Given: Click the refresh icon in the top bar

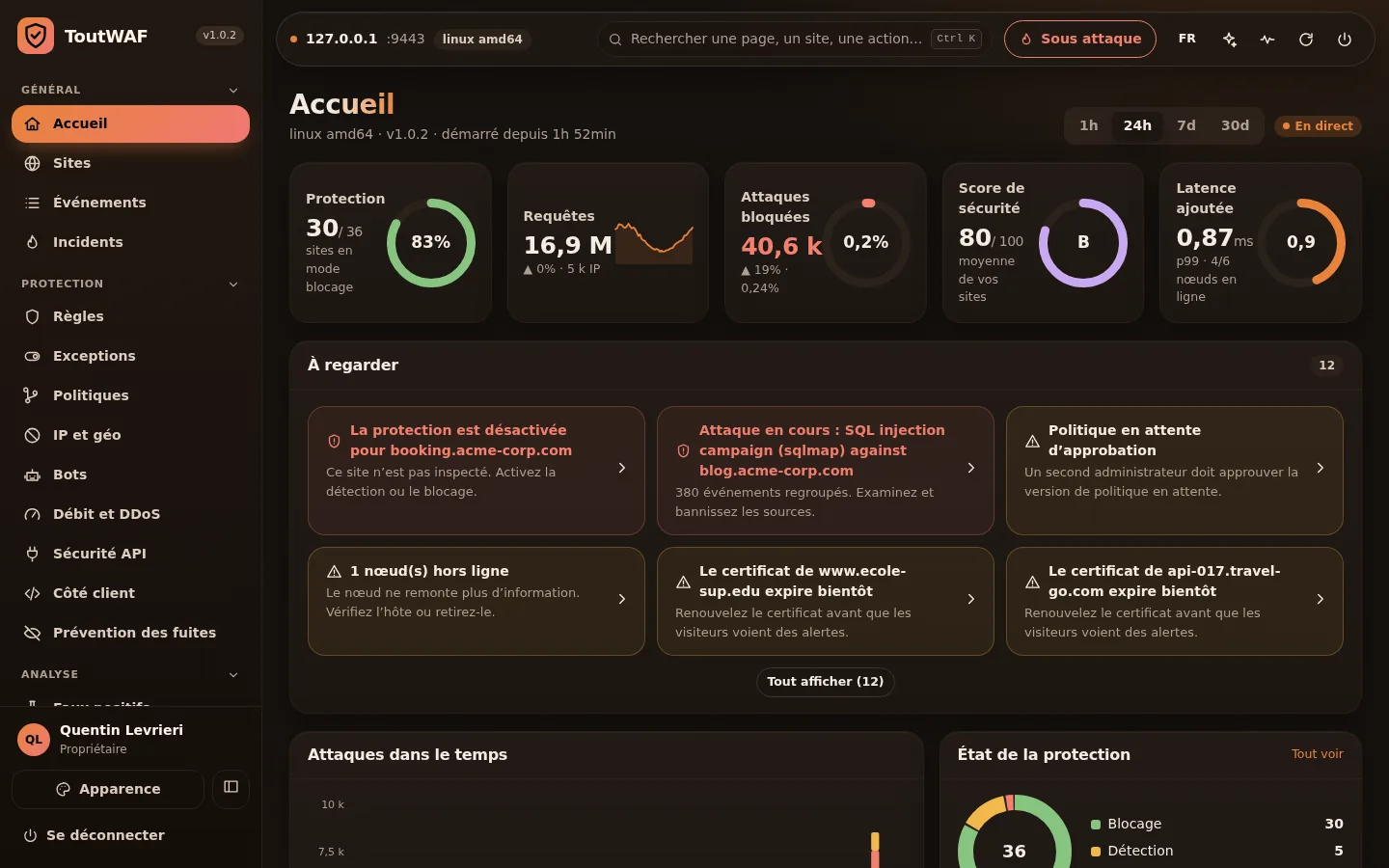Looking at the screenshot, I should pyautogui.click(x=1306, y=40).
